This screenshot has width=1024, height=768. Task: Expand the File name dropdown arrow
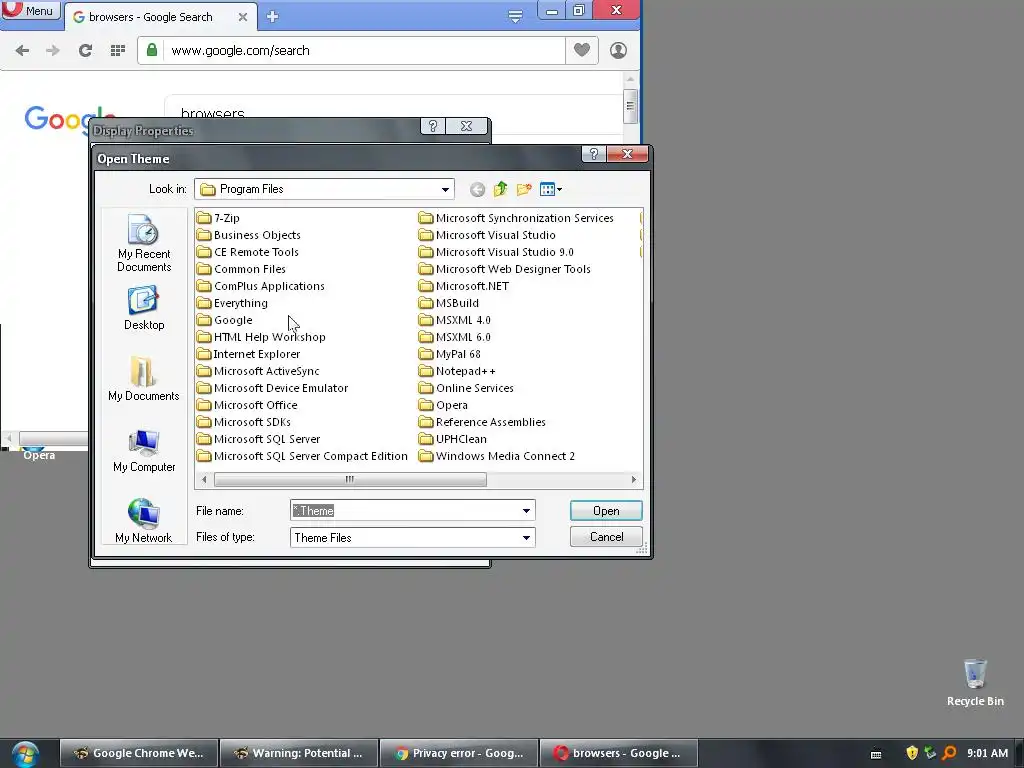click(x=526, y=511)
